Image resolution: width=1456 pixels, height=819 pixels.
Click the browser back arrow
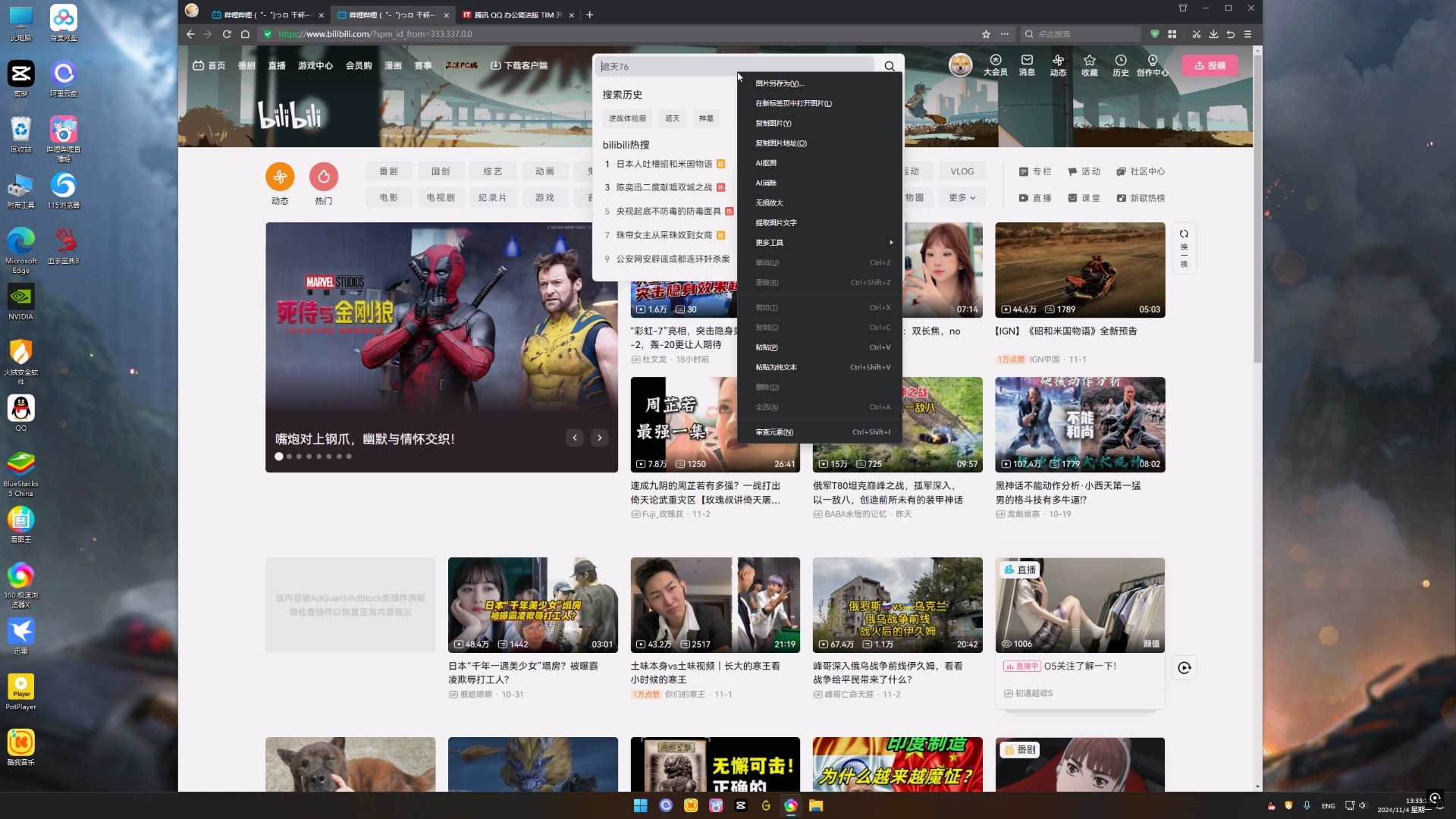[190, 34]
